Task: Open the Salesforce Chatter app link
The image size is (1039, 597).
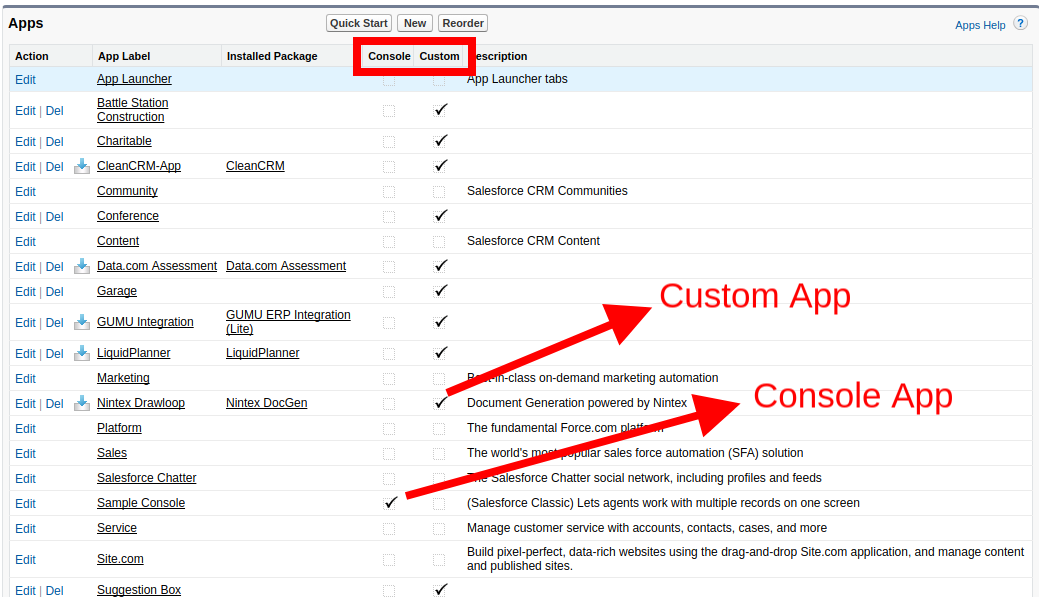Action: point(146,478)
